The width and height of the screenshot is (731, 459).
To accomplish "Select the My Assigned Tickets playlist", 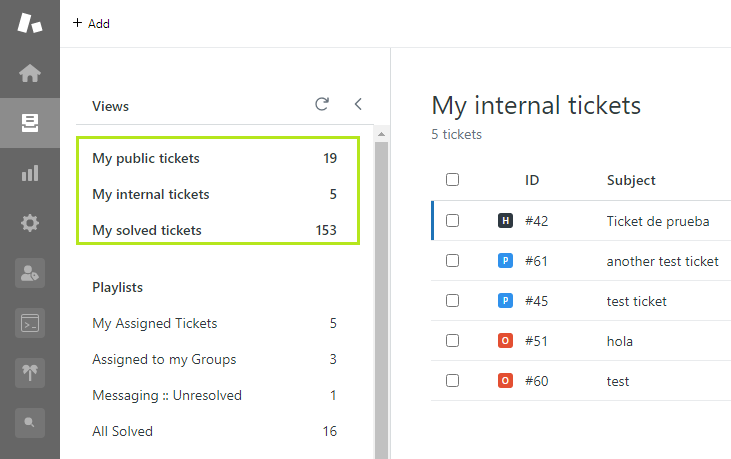I will point(155,323).
